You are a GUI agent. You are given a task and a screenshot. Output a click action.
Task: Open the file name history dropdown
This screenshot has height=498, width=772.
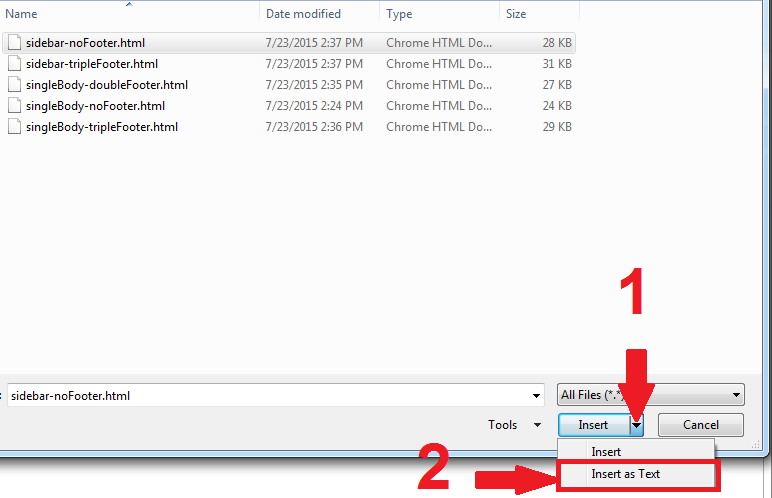pyautogui.click(x=536, y=396)
